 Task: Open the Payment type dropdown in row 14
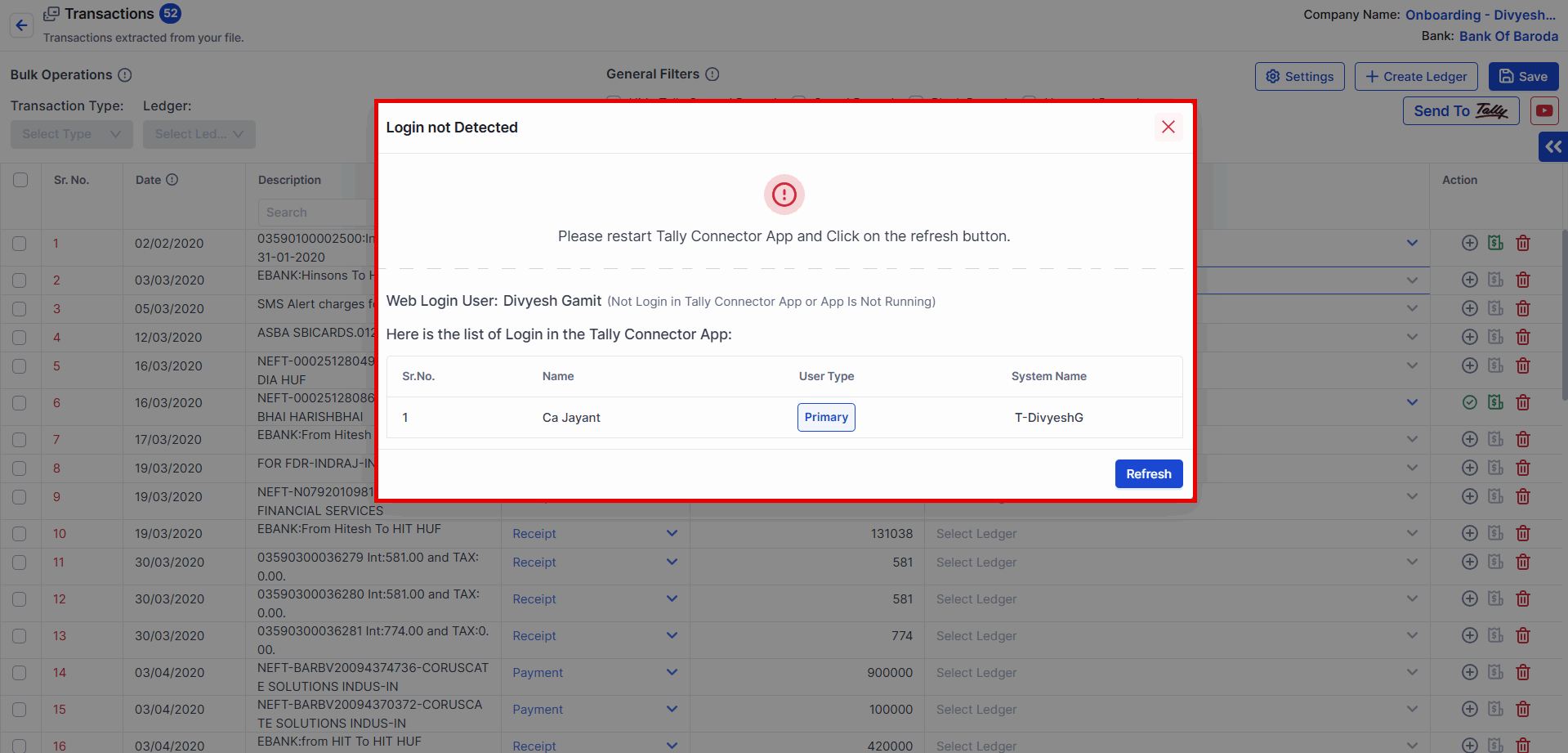pos(595,673)
